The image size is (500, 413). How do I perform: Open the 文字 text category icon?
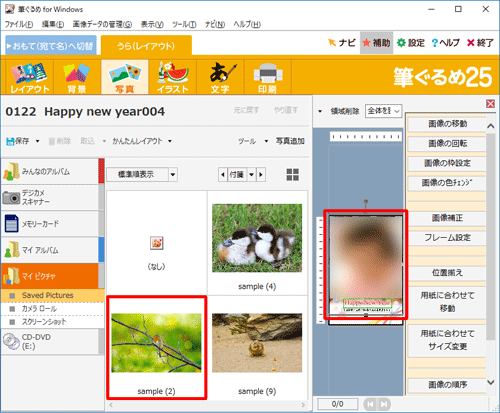(220, 77)
